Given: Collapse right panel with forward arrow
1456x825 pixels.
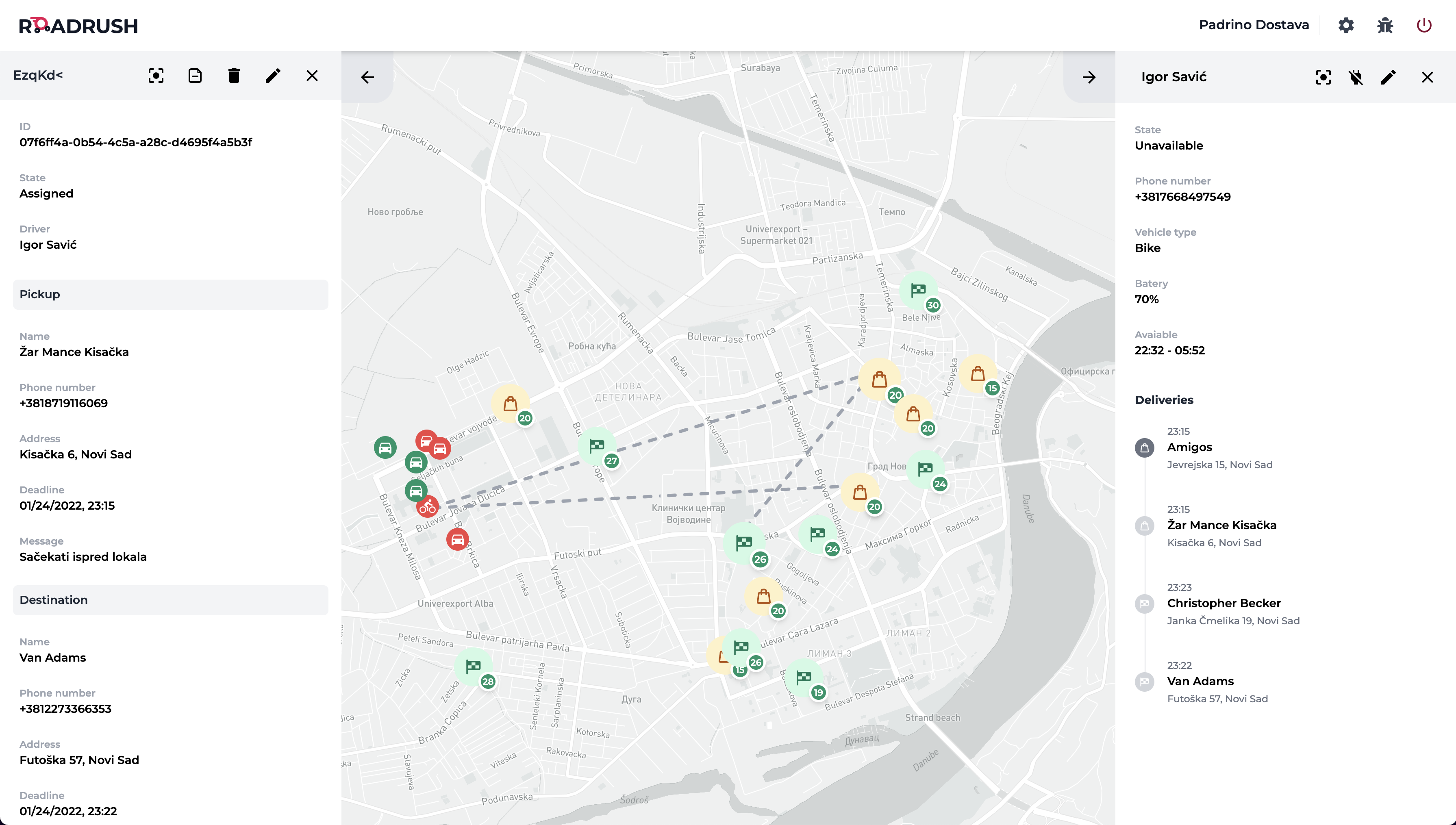Looking at the screenshot, I should click(1089, 78).
